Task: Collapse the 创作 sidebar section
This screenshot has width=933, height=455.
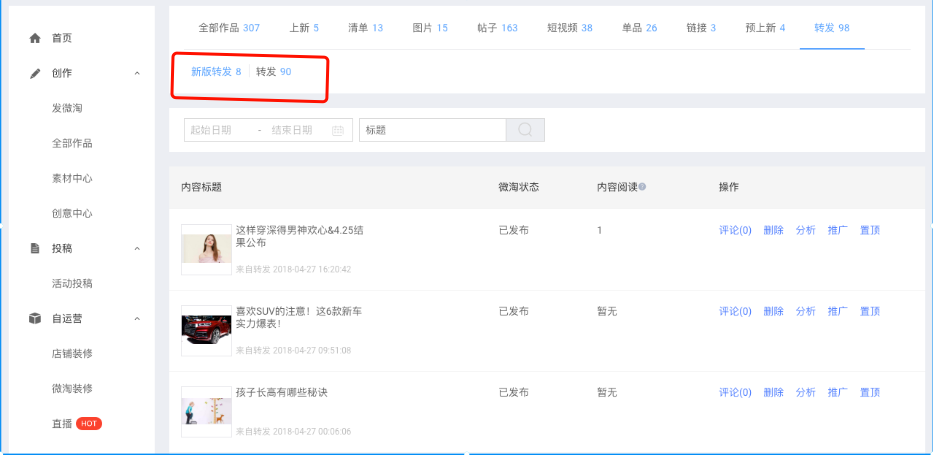Action: point(137,73)
